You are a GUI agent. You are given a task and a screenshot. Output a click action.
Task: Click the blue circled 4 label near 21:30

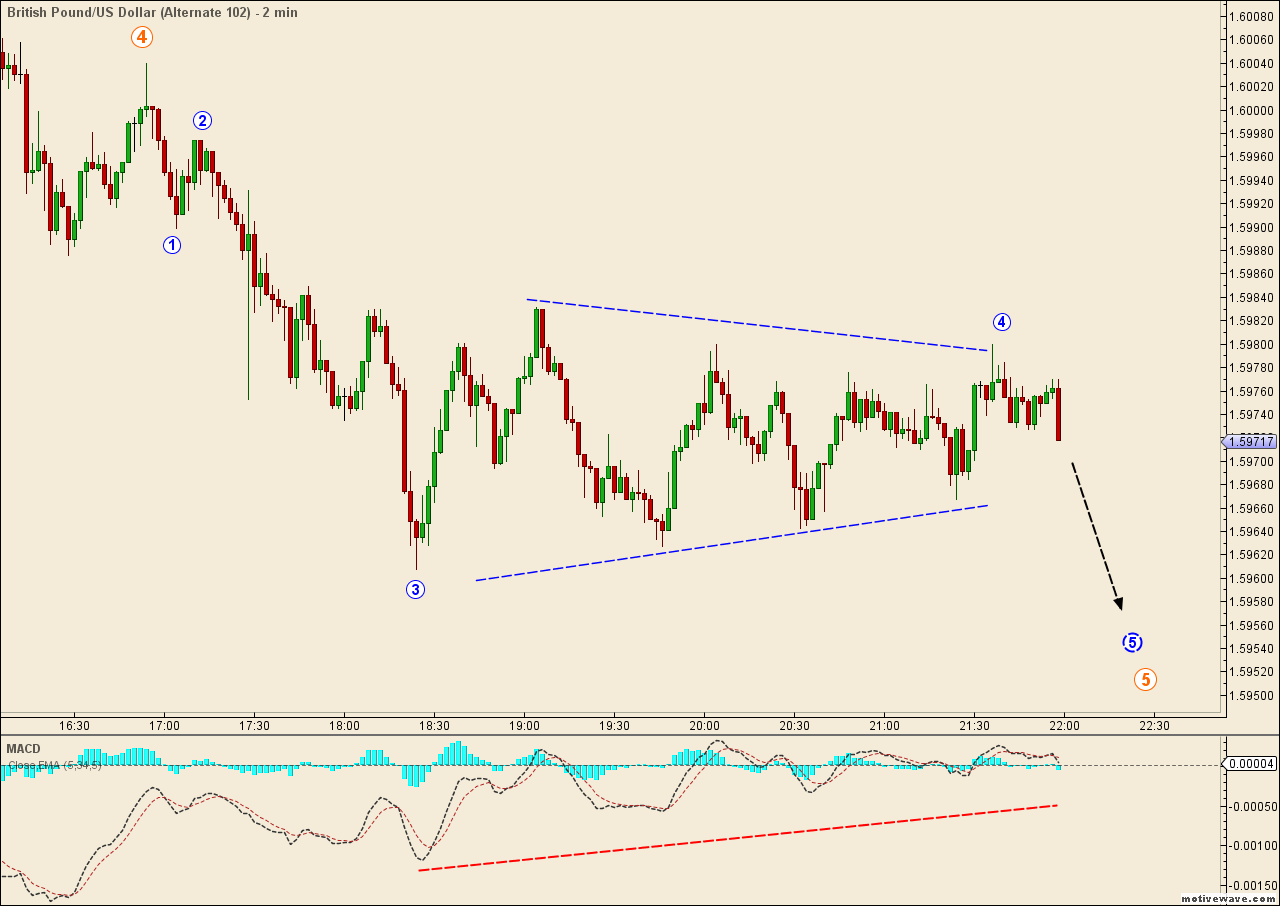(1002, 322)
